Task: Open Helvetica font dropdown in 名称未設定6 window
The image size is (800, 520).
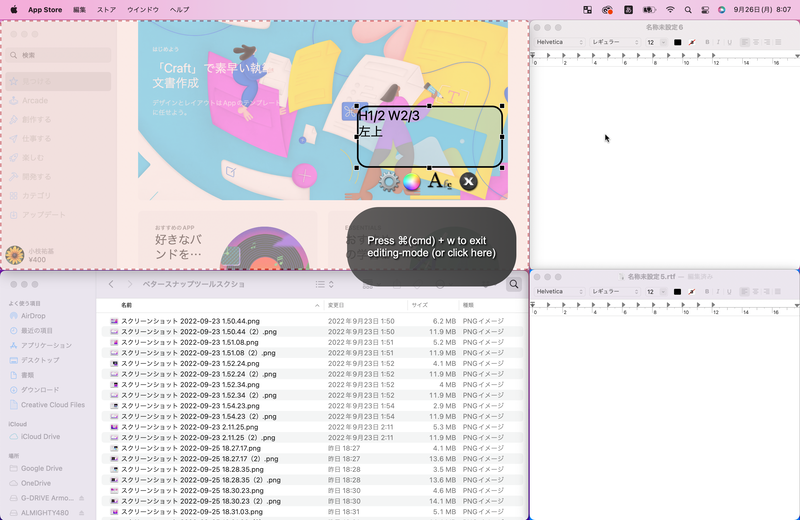Action: pos(559,42)
